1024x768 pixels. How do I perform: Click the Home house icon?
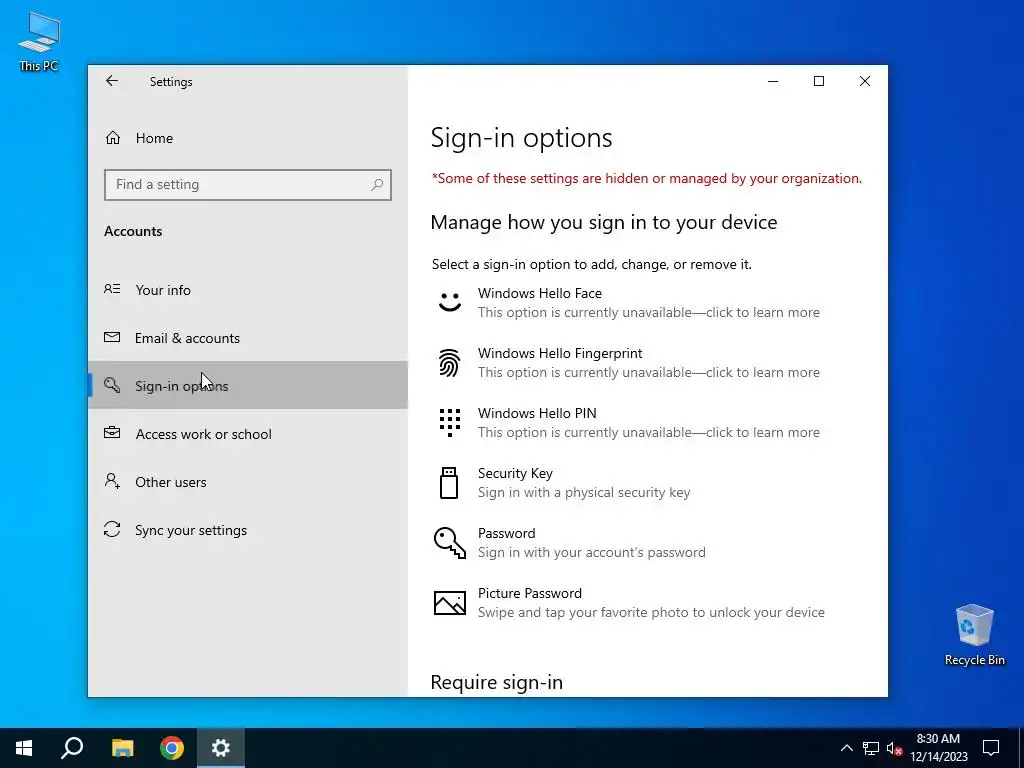(113, 138)
